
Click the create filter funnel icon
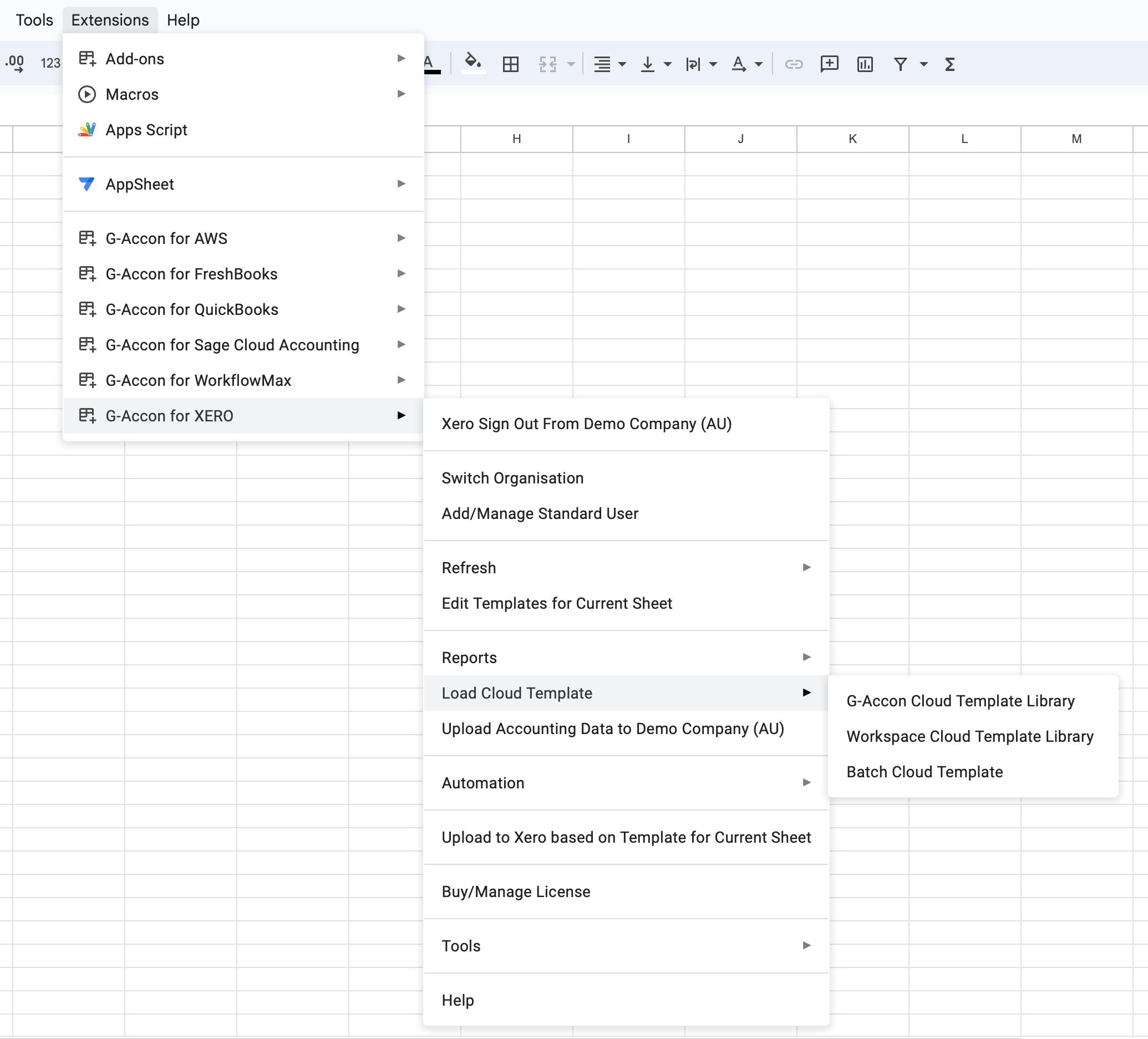pos(900,64)
